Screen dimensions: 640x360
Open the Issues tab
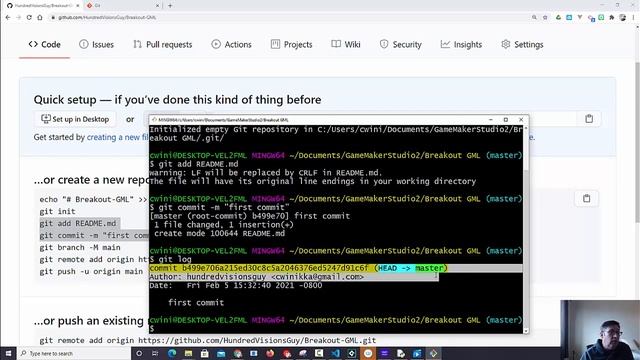coord(96,44)
